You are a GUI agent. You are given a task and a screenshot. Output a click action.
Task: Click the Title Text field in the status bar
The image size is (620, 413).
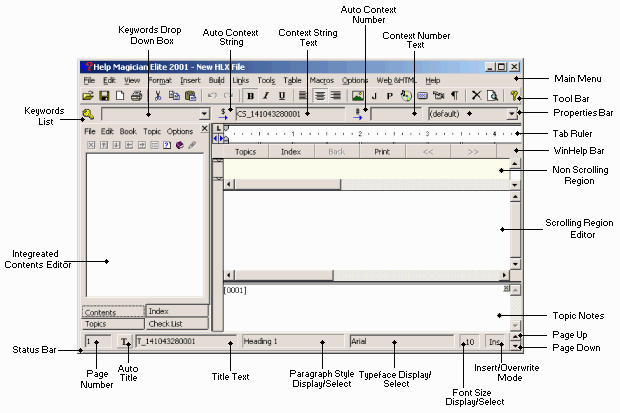coord(185,341)
